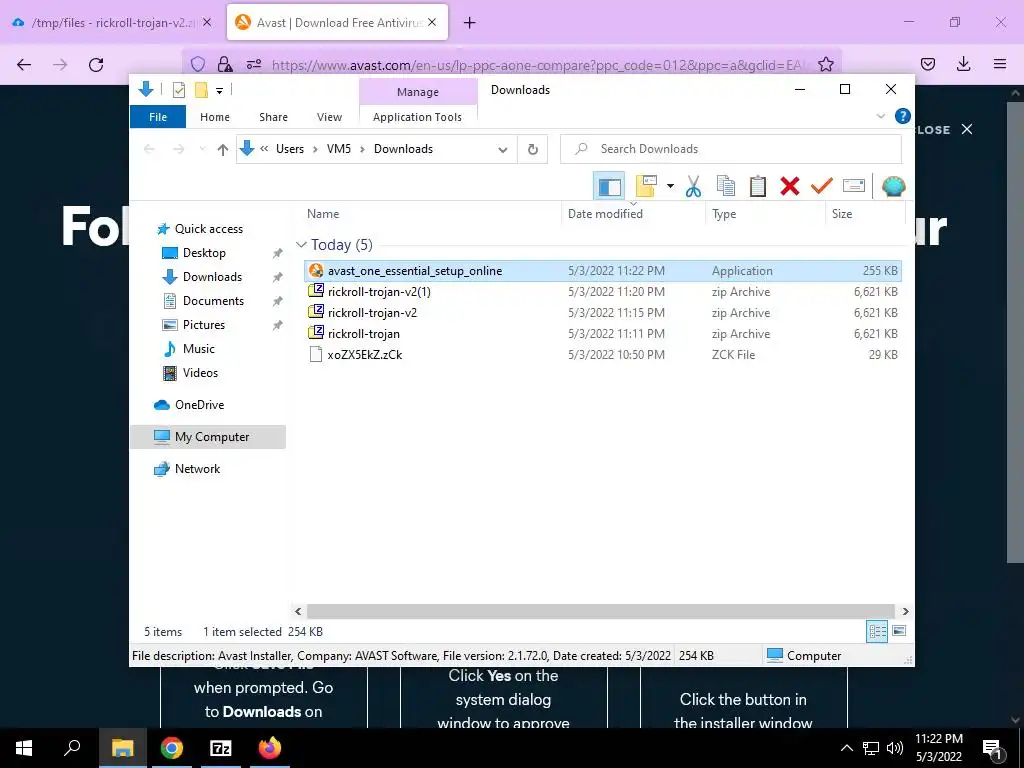Click the red X Delete icon
The width and height of the screenshot is (1024, 768).
click(x=790, y=187)
